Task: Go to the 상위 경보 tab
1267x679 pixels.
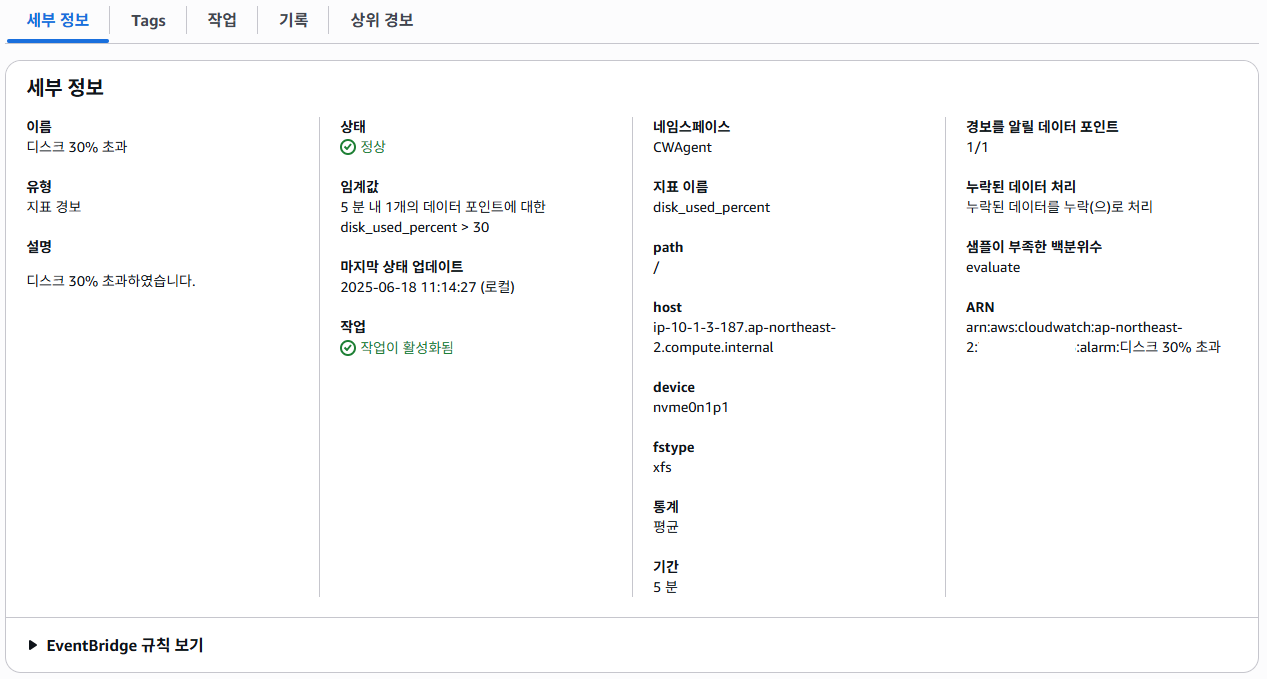Action: point(382,20)
